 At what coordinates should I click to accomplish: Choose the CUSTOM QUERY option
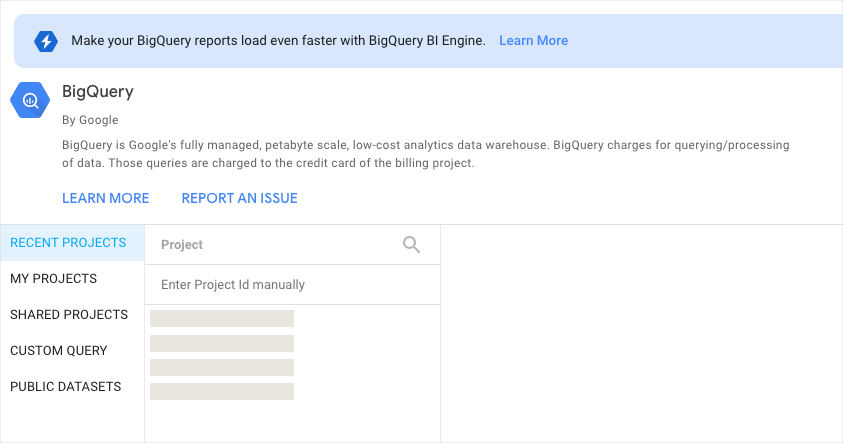[x=59, y=351]
